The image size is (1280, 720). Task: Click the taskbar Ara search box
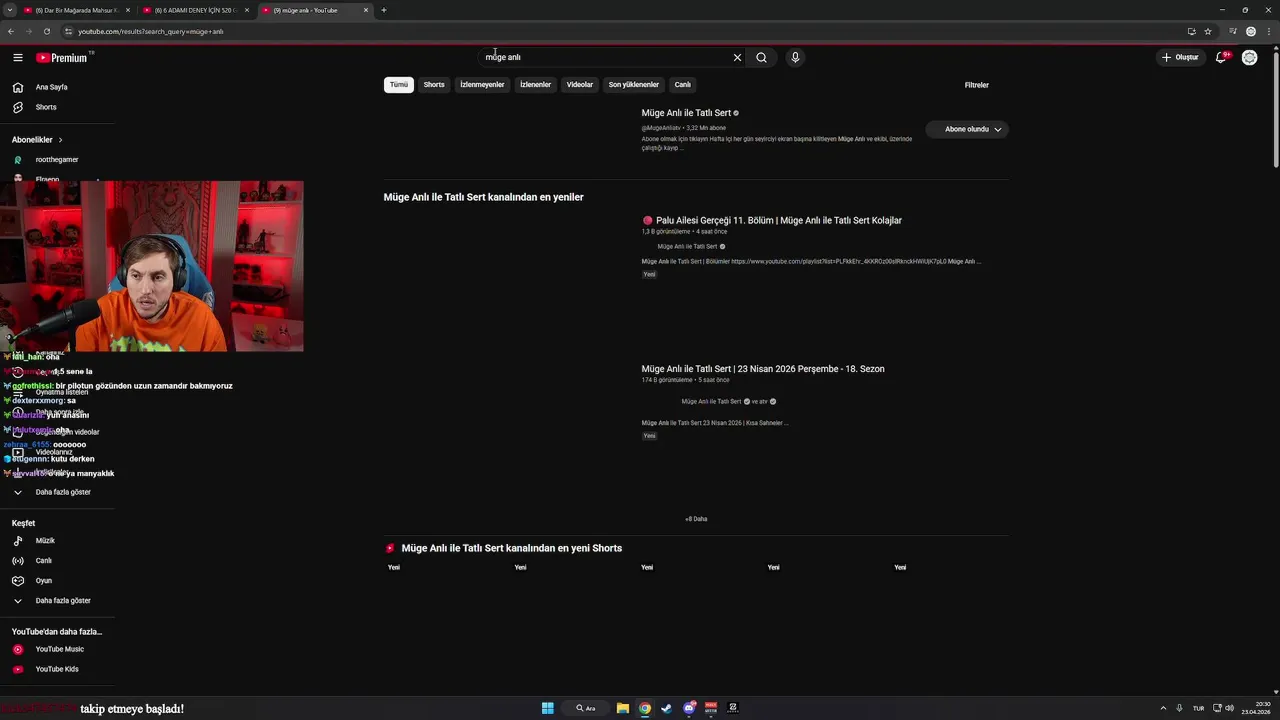[x=586, y=708]
